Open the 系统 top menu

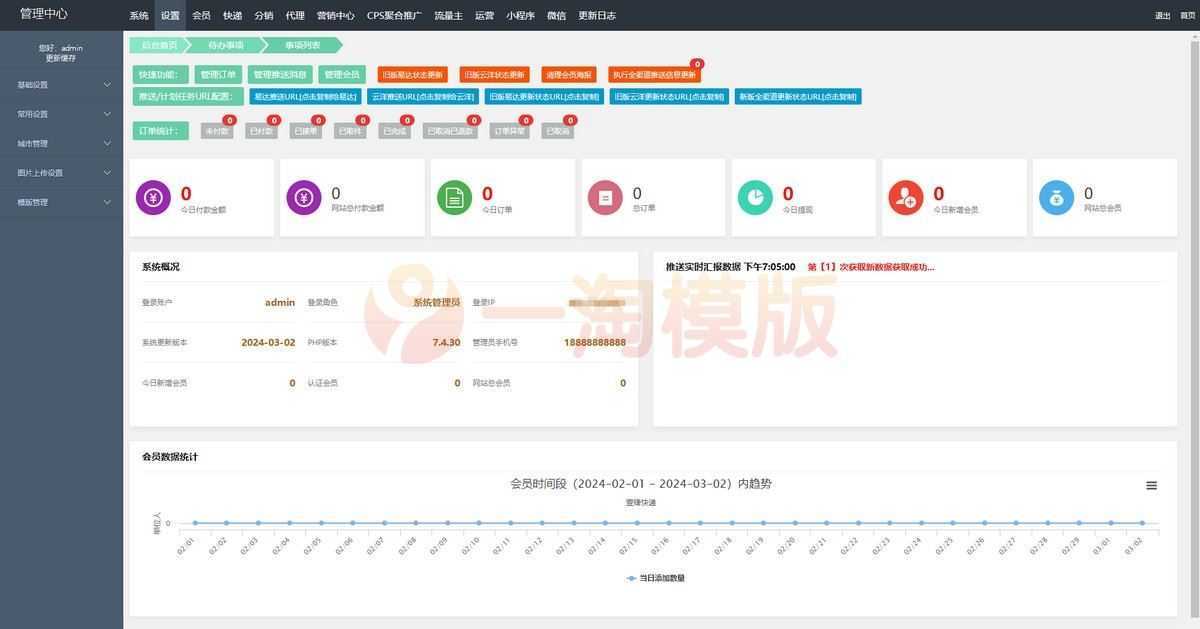point(139,15)
